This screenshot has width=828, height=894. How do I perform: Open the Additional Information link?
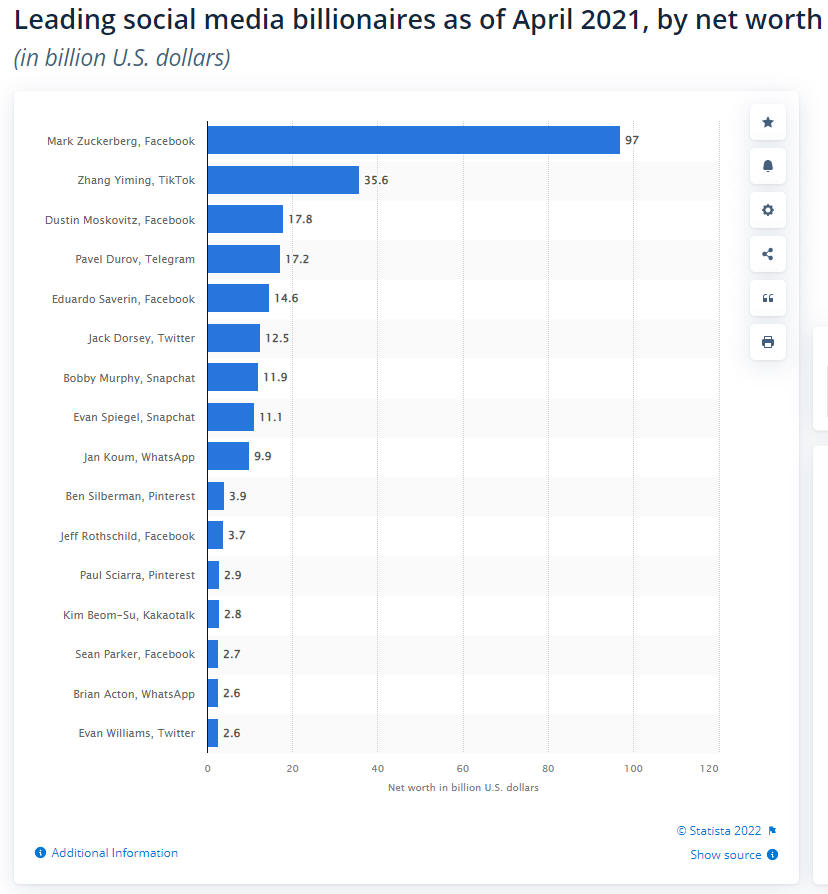coord(115,852)
